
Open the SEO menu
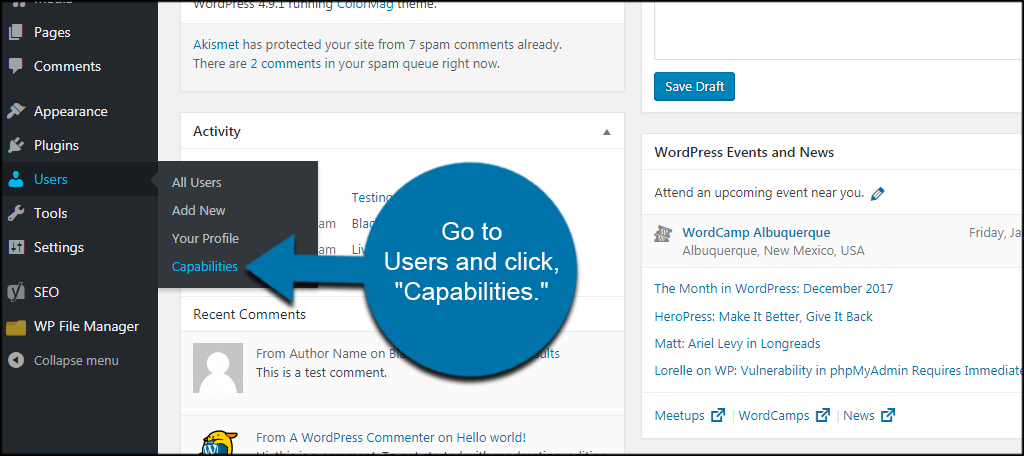46,292
